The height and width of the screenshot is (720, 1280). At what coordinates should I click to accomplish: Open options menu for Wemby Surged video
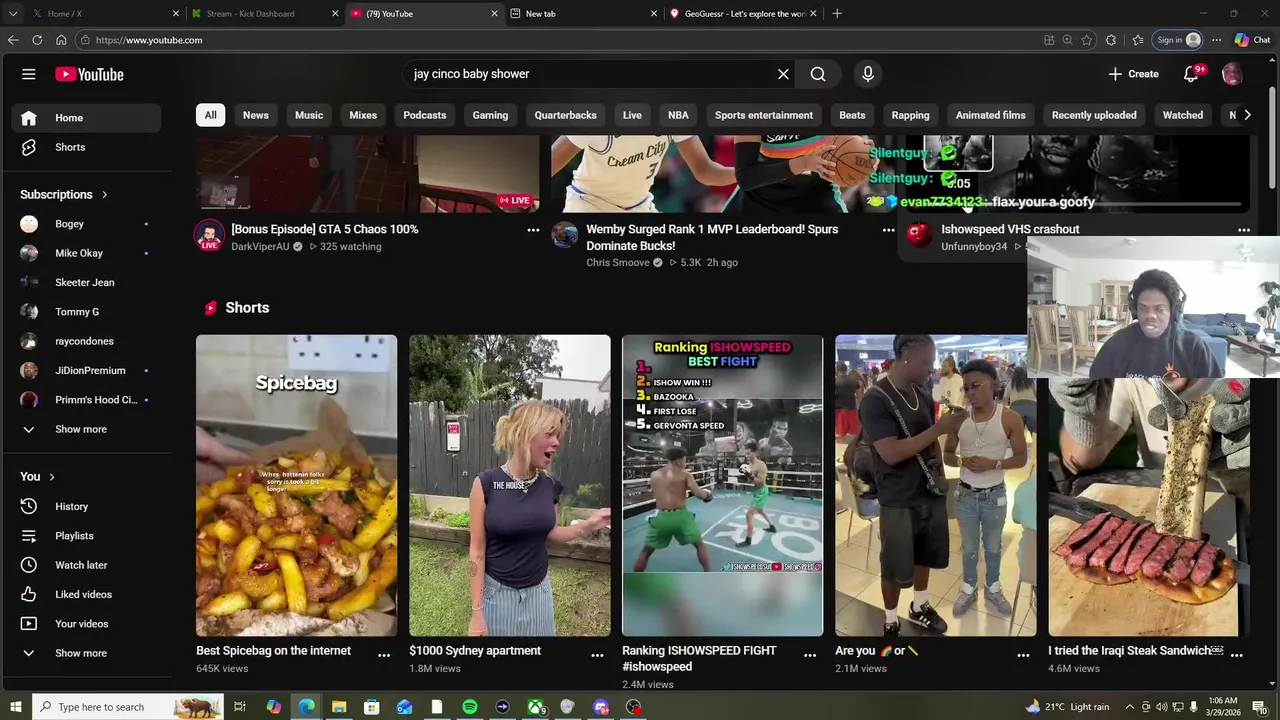[x=888, y=230]
